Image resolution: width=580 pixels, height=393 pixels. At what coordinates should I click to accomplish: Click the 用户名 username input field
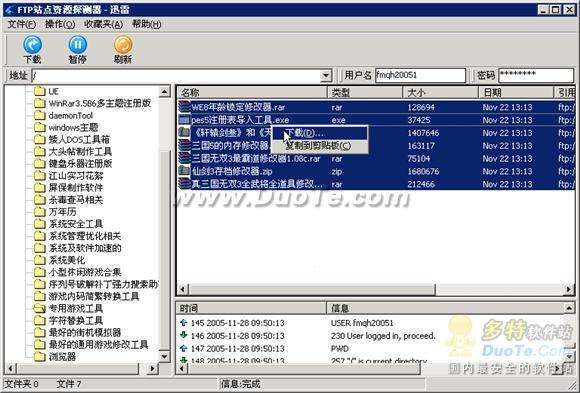(x=420, y=75)
